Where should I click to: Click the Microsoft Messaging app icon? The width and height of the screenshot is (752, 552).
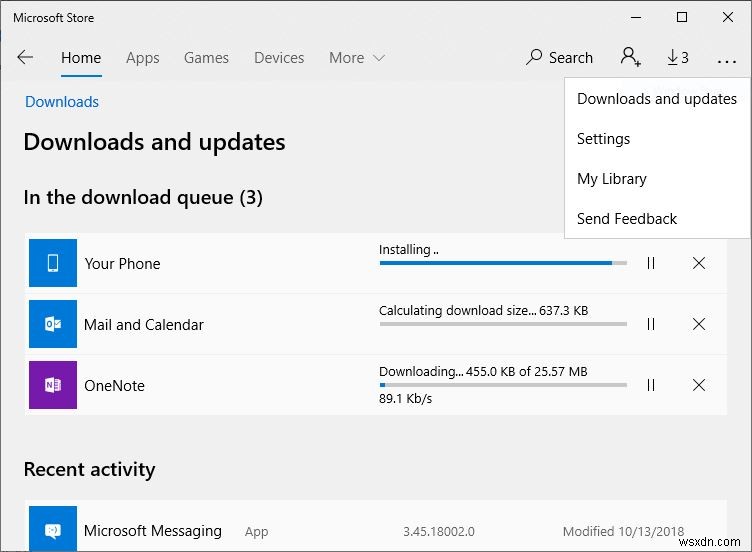[53, 529]
